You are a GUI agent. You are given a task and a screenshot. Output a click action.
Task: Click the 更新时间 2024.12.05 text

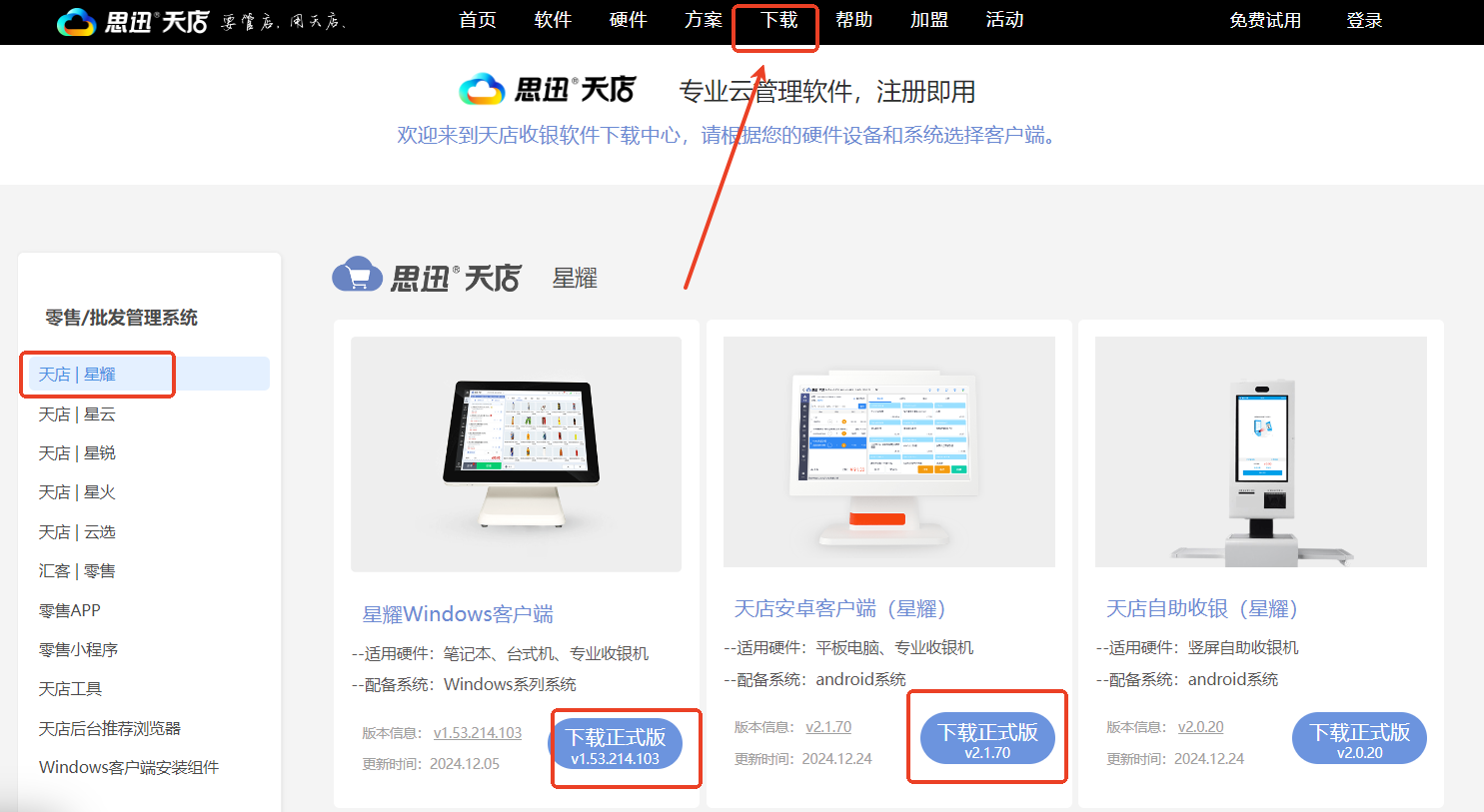(431, 764)
